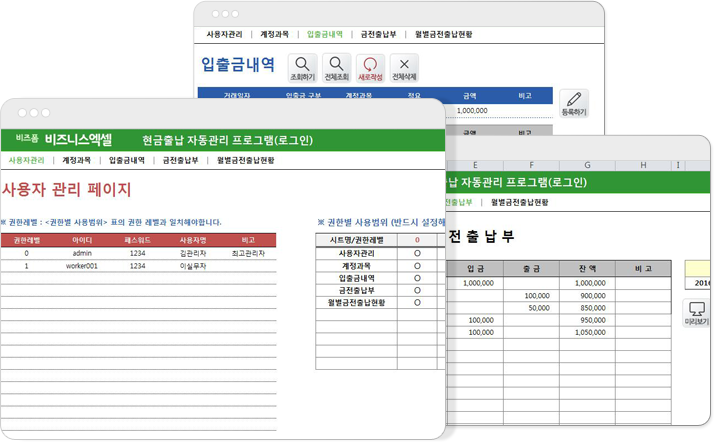Click the 최고관리자 remark cell

pyautogui.click(x=248, y=254)
